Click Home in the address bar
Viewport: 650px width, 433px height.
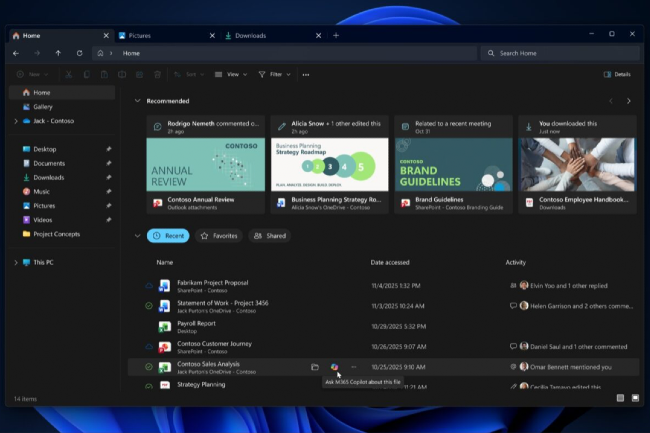[x=131, y=53]
